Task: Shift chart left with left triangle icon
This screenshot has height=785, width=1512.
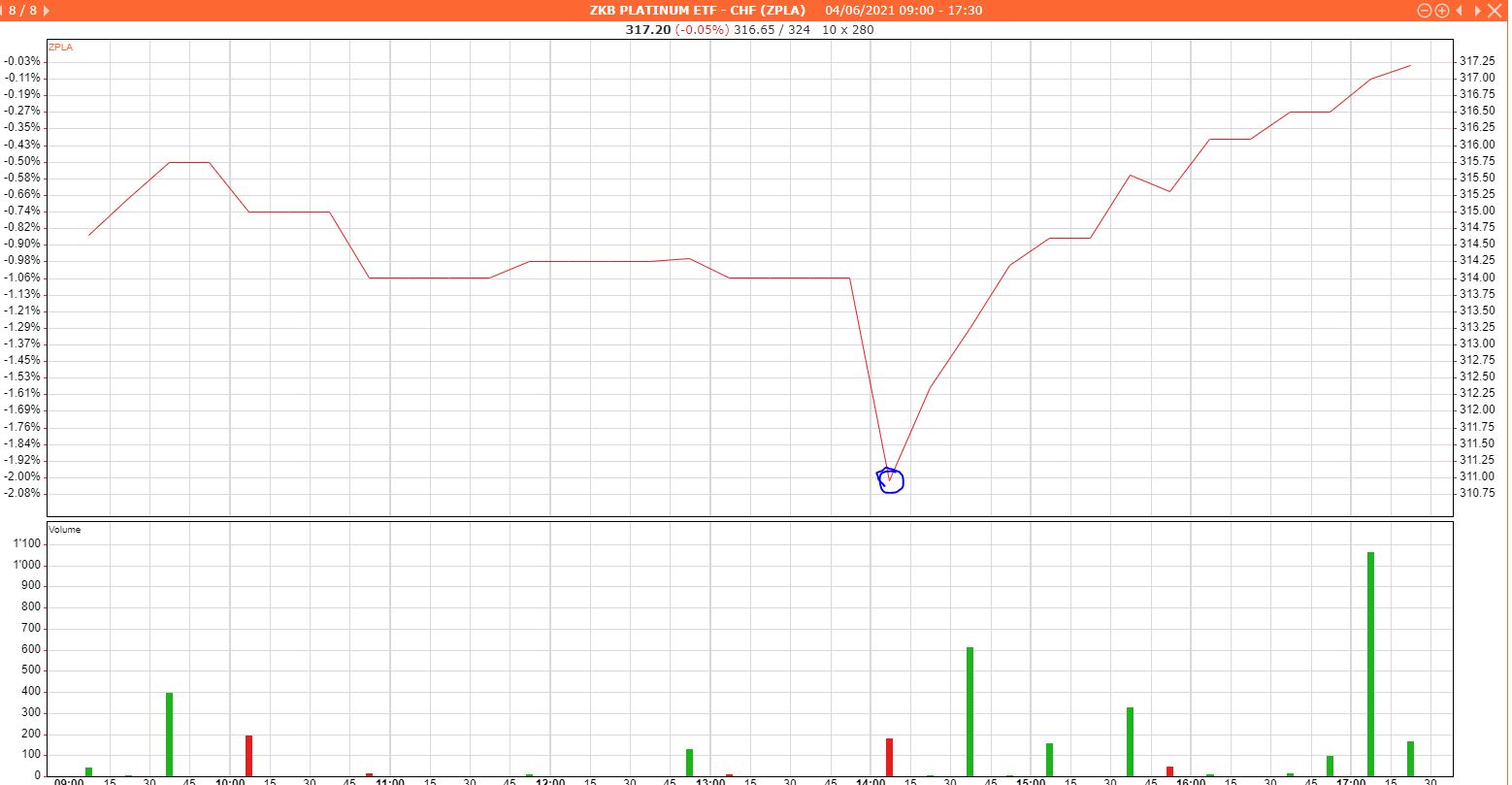Action: point(1461,11)
